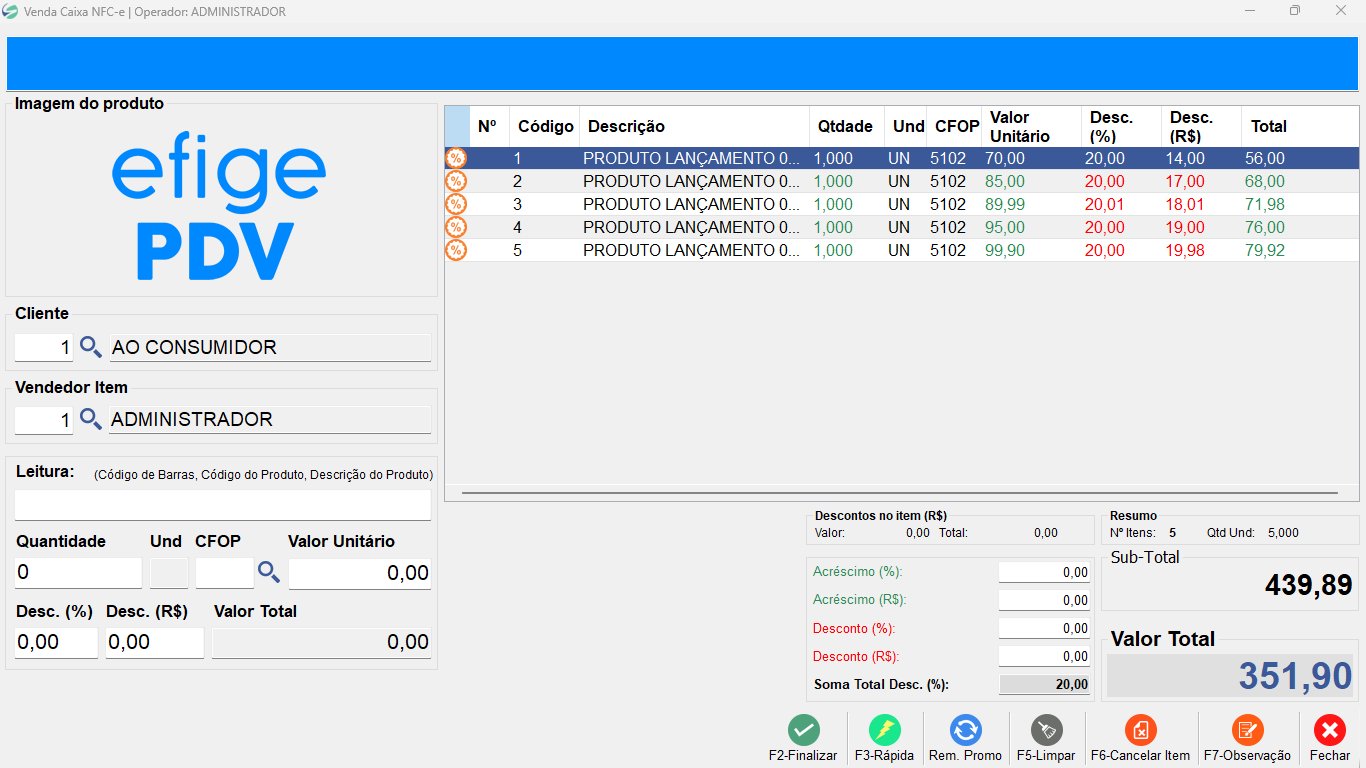Click the Desconto (%) total field

[x=1044, y=628]
